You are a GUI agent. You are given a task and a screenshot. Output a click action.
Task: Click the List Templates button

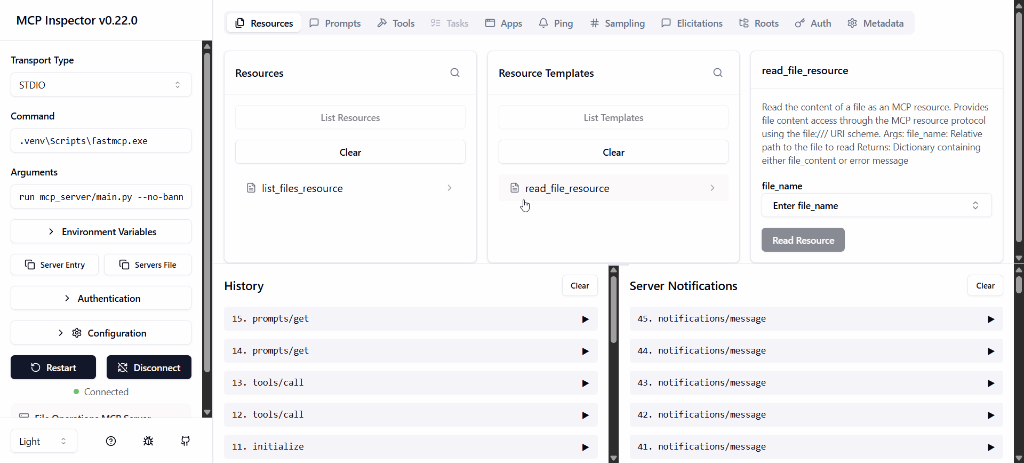(x=613, y=118)
